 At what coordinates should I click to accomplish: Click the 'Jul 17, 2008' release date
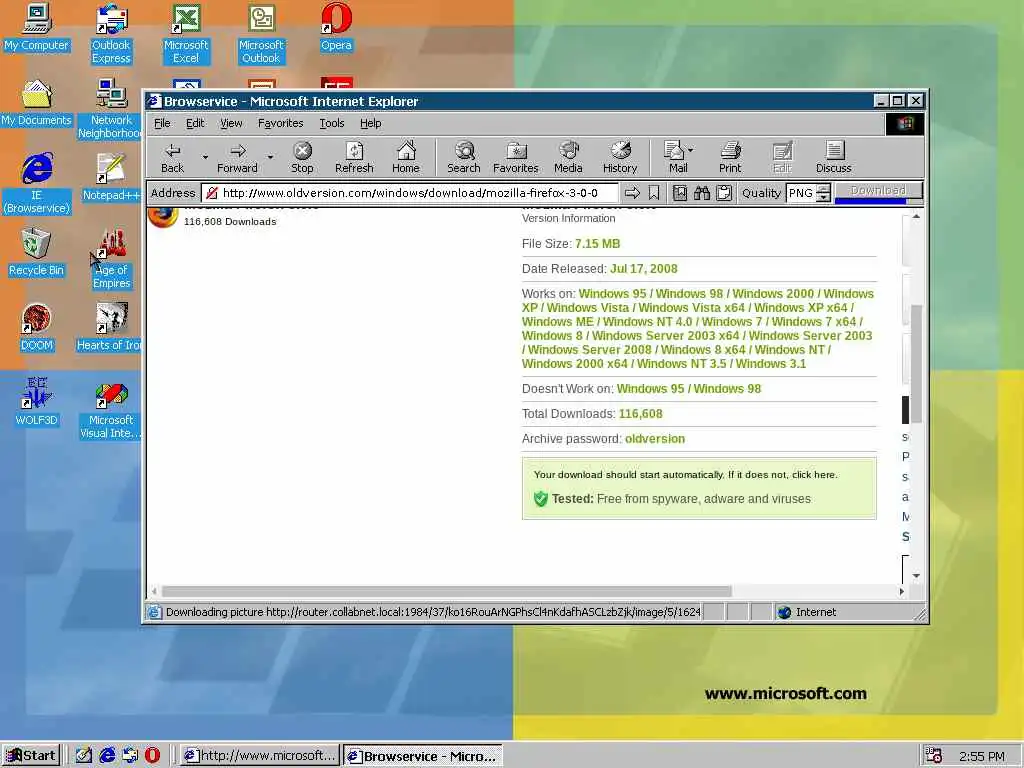click(x=644, y=269)
